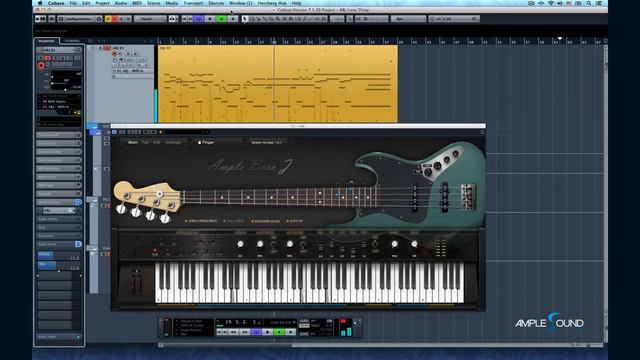Expand the Equalizers Inspector section

coord(59,236)
